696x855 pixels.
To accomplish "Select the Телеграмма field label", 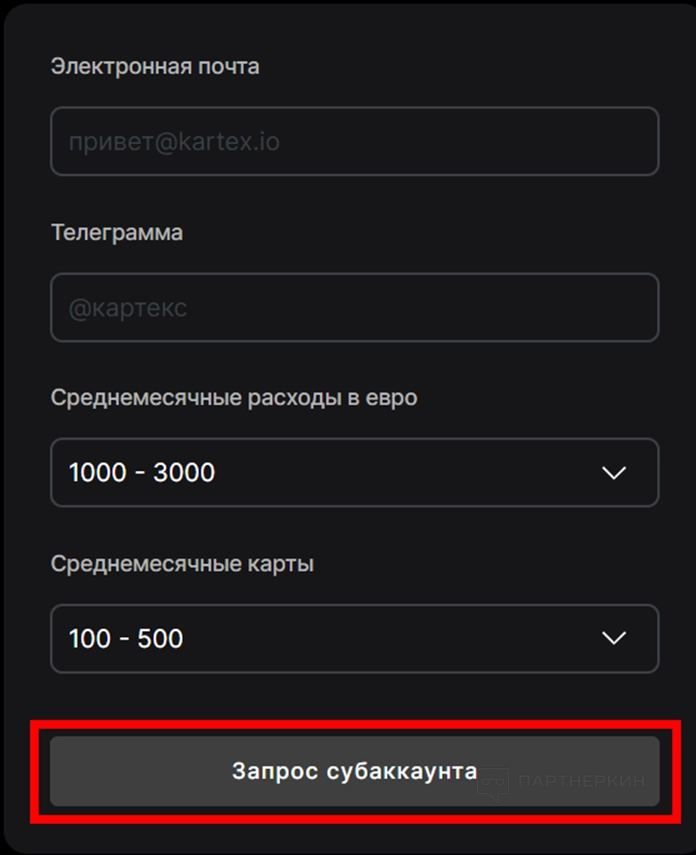I will click(117, 233).
